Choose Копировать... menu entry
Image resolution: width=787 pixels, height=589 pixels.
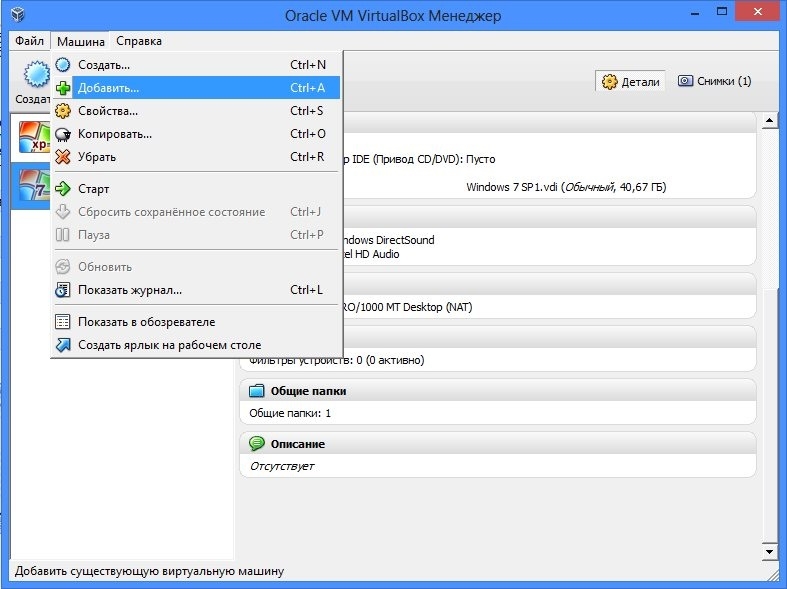click(x=197, y=134)
